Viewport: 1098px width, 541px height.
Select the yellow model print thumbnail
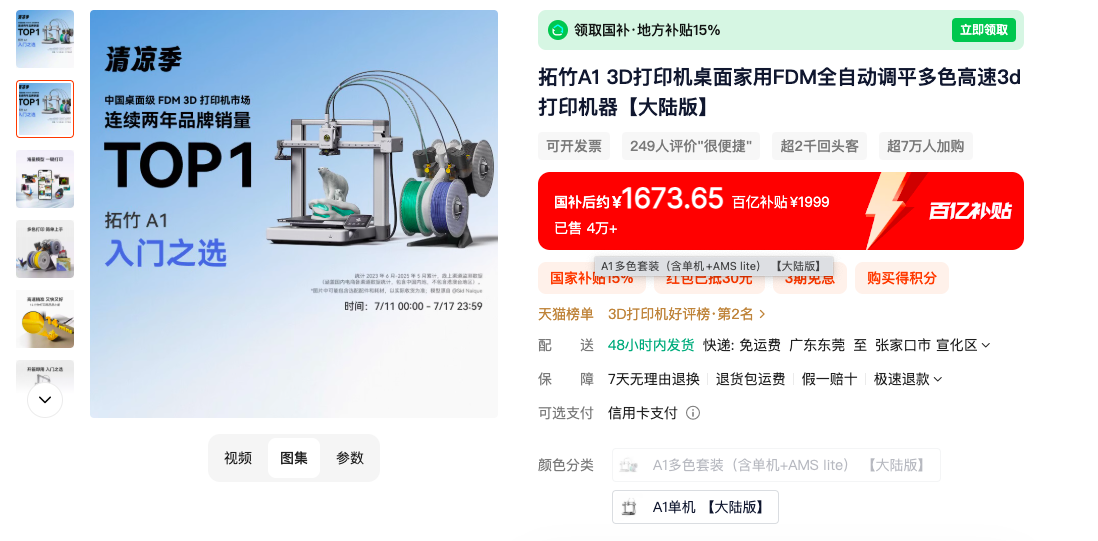coord(45,318)
